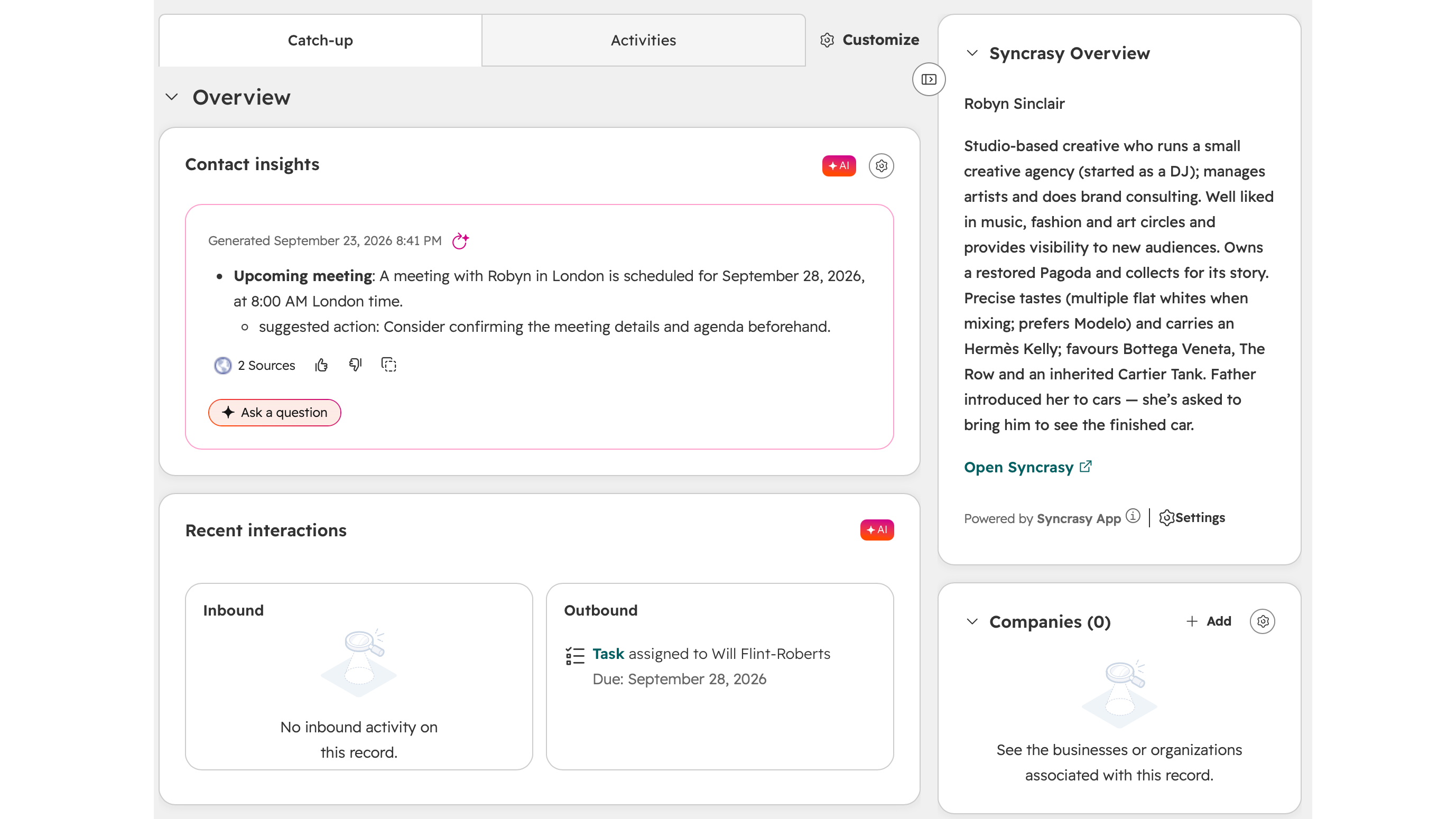The height and width of the screenshot is (819, 1456).
Task: Copy the insight text
Action: coord(389,365)
